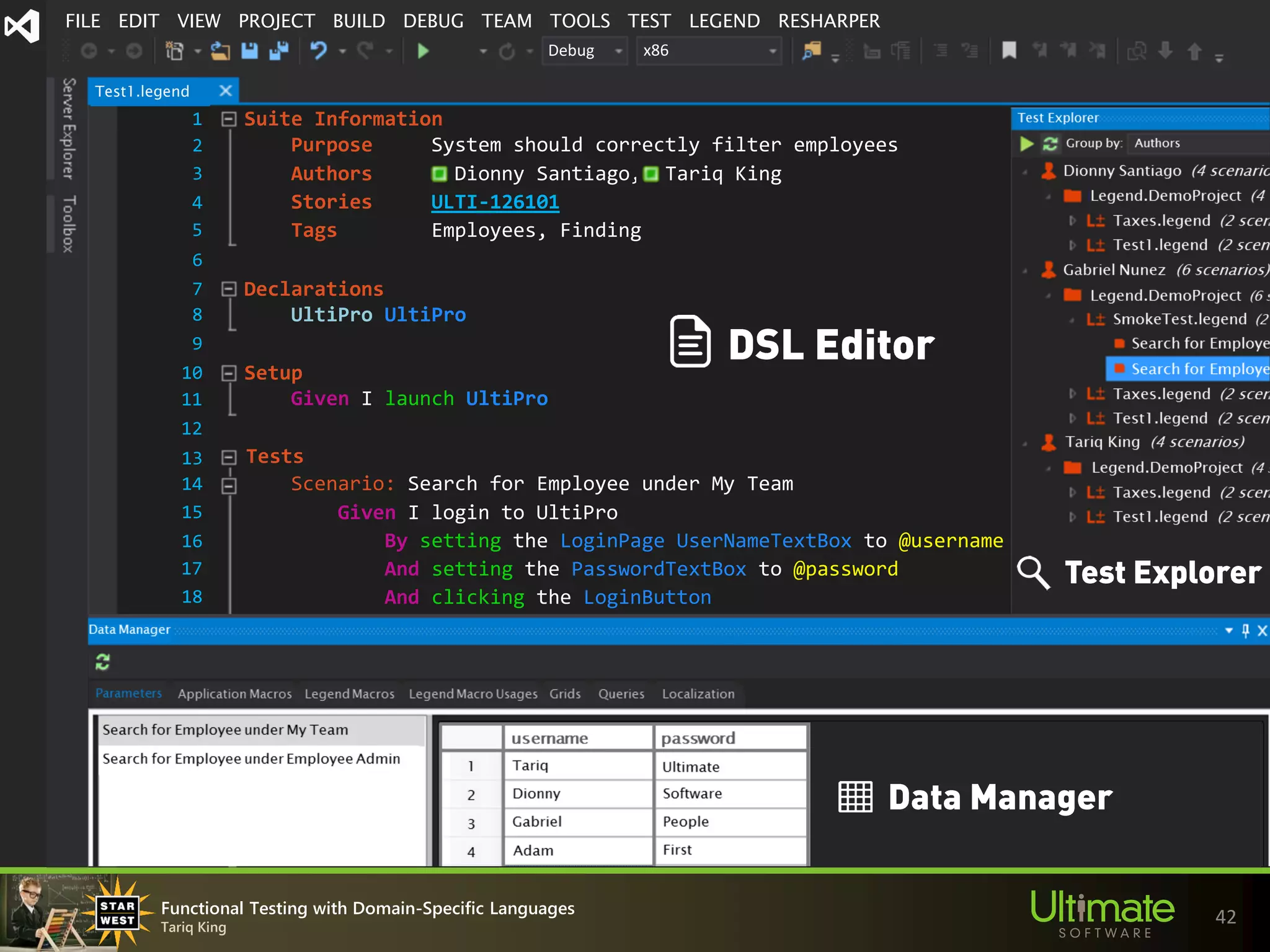Open the Toolbox side tab
The height and width of the screenshot is (952, 1270).
68,224
